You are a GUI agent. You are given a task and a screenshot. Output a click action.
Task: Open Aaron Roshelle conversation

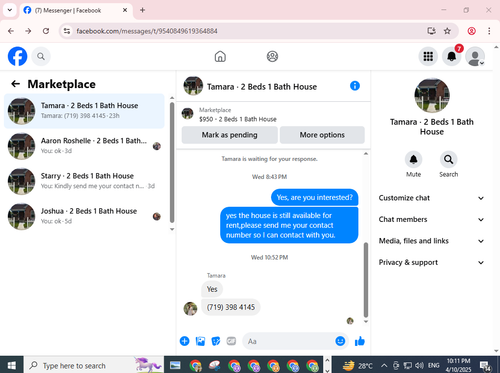[84, 146]
